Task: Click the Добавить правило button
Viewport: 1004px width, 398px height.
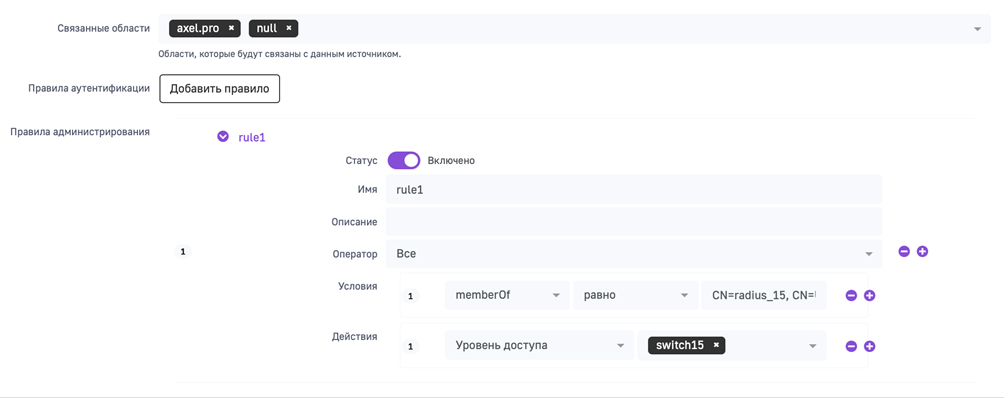Action: [220, 89]
